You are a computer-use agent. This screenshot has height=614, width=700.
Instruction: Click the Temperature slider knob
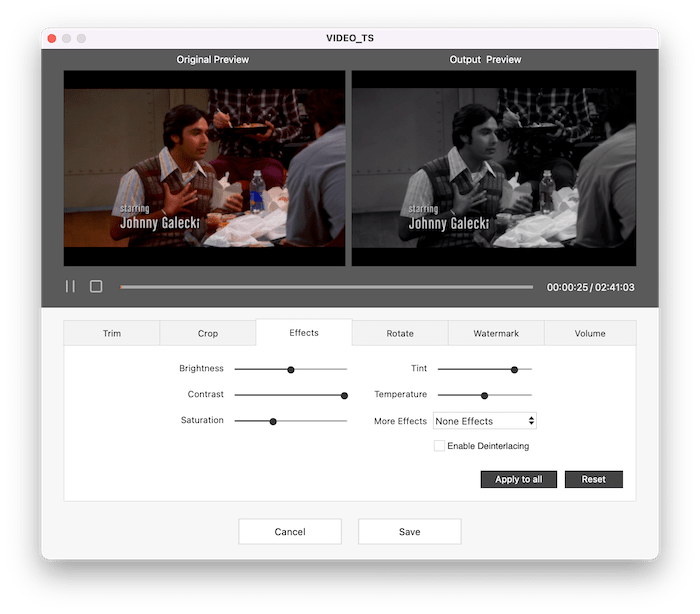pyautogui.click(x=484, y=395)
